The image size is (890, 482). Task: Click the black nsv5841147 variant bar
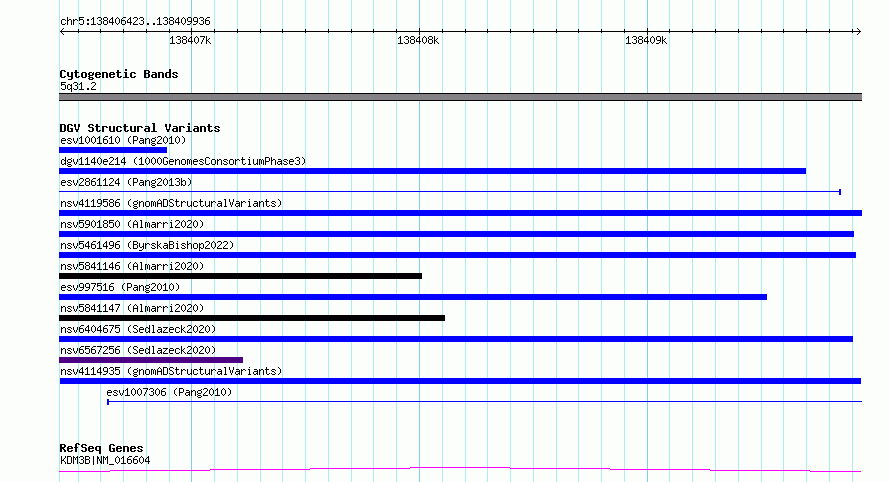[x=252, y=318]
